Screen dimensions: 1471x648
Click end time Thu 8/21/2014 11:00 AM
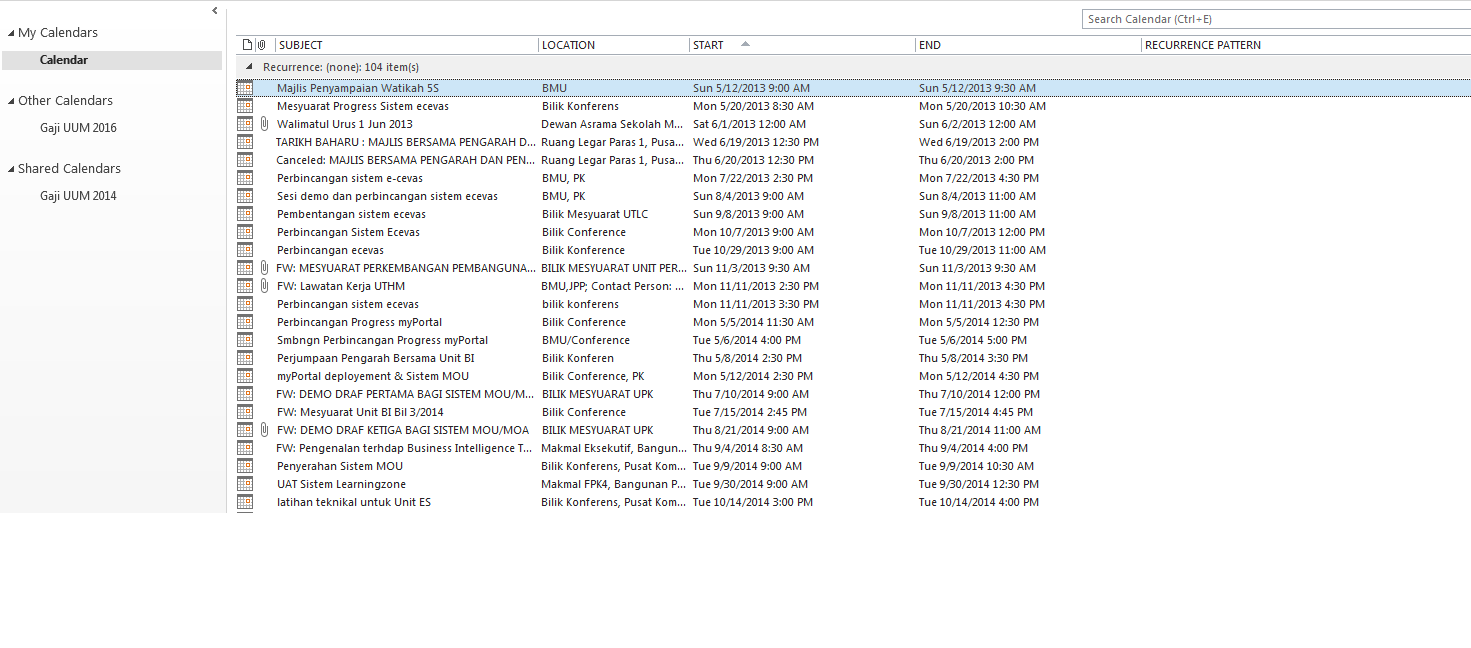pos(980,430)
